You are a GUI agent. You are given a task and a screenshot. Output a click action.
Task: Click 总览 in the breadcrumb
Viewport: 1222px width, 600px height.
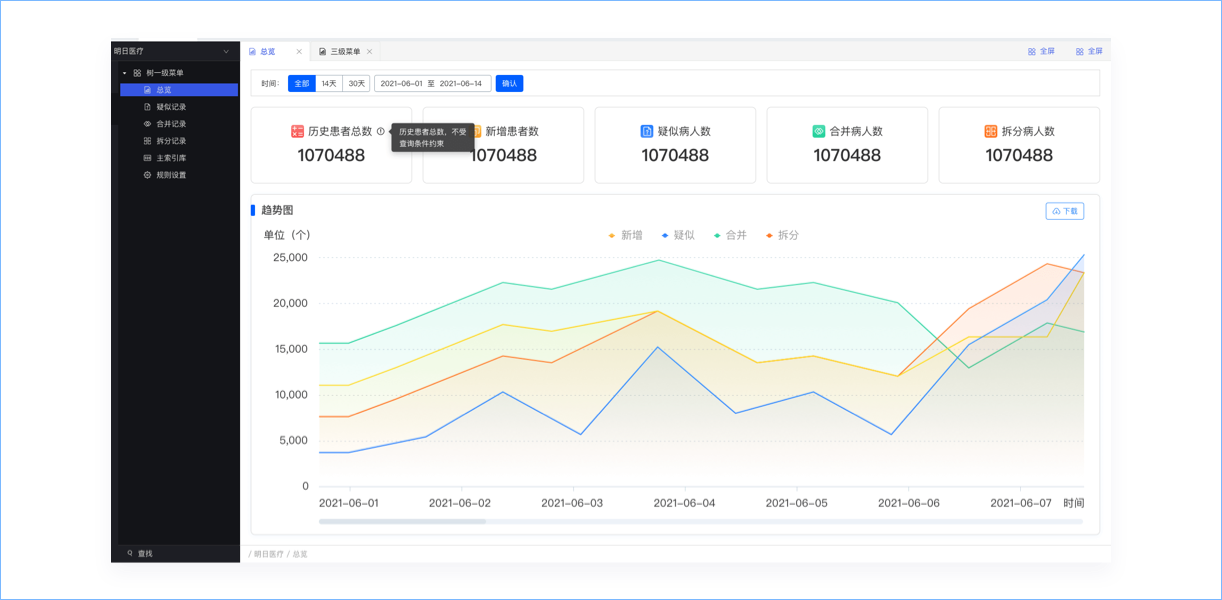pos(300,553)
